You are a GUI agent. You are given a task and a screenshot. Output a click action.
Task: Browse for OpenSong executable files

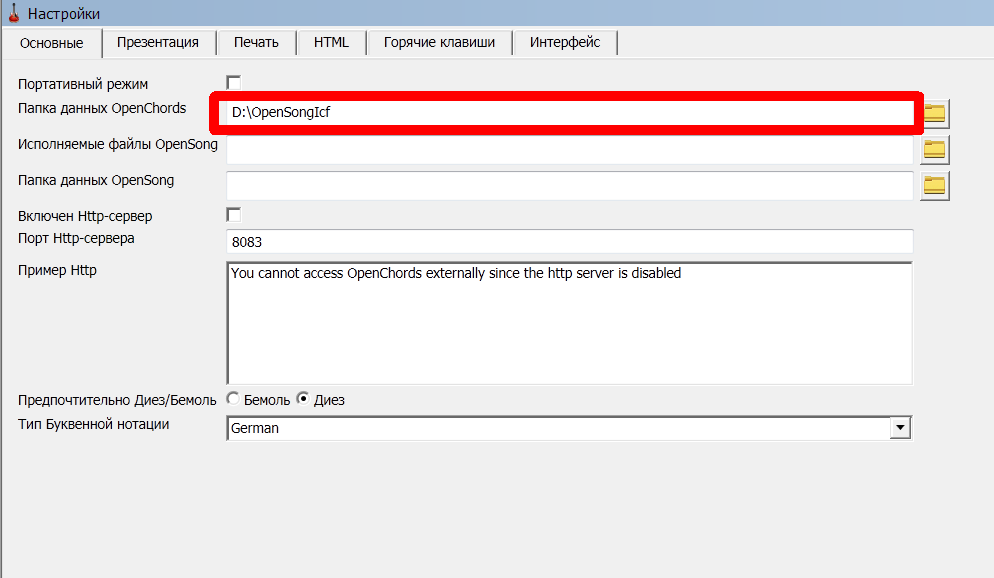[933, 149]
